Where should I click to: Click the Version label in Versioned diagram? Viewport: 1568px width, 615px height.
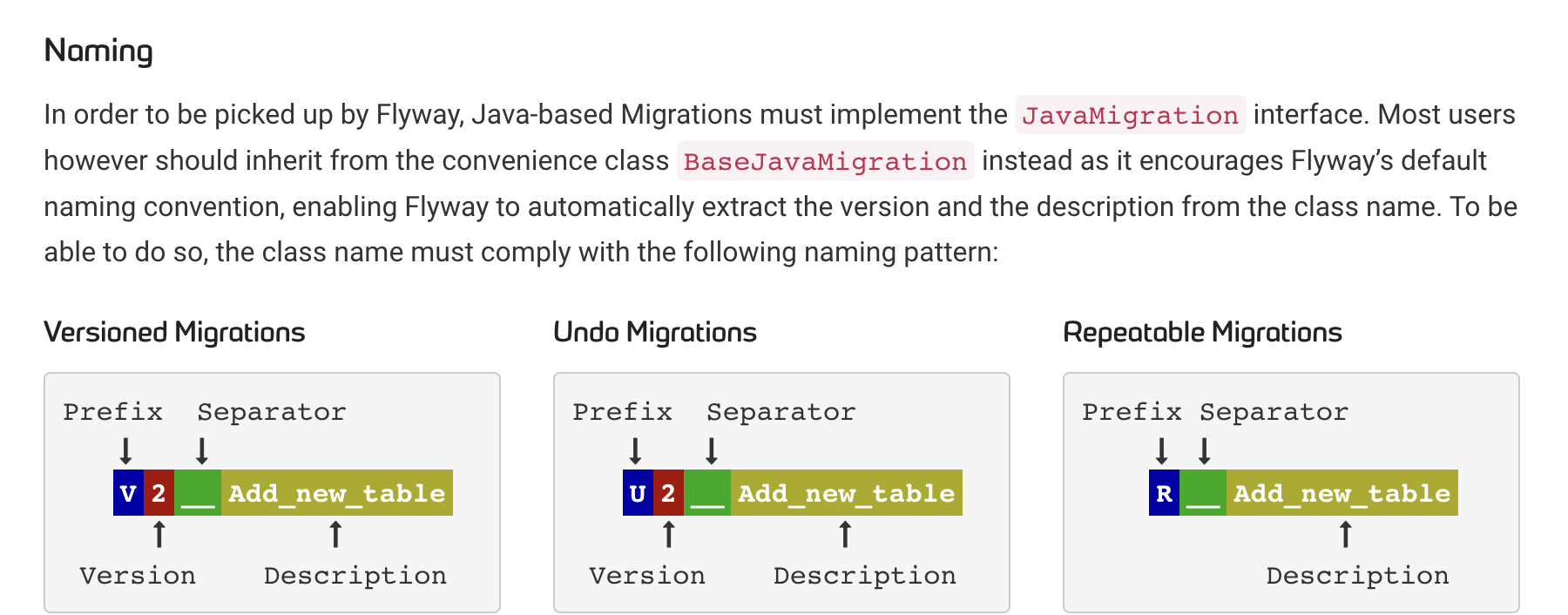(138, 575)
